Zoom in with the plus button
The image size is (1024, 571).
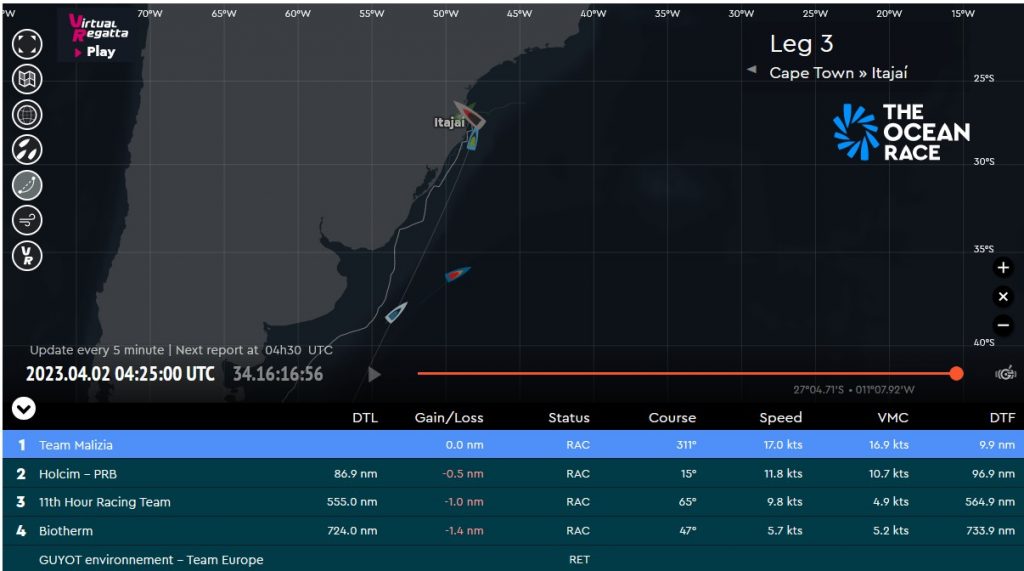[x=1003, y=268]
